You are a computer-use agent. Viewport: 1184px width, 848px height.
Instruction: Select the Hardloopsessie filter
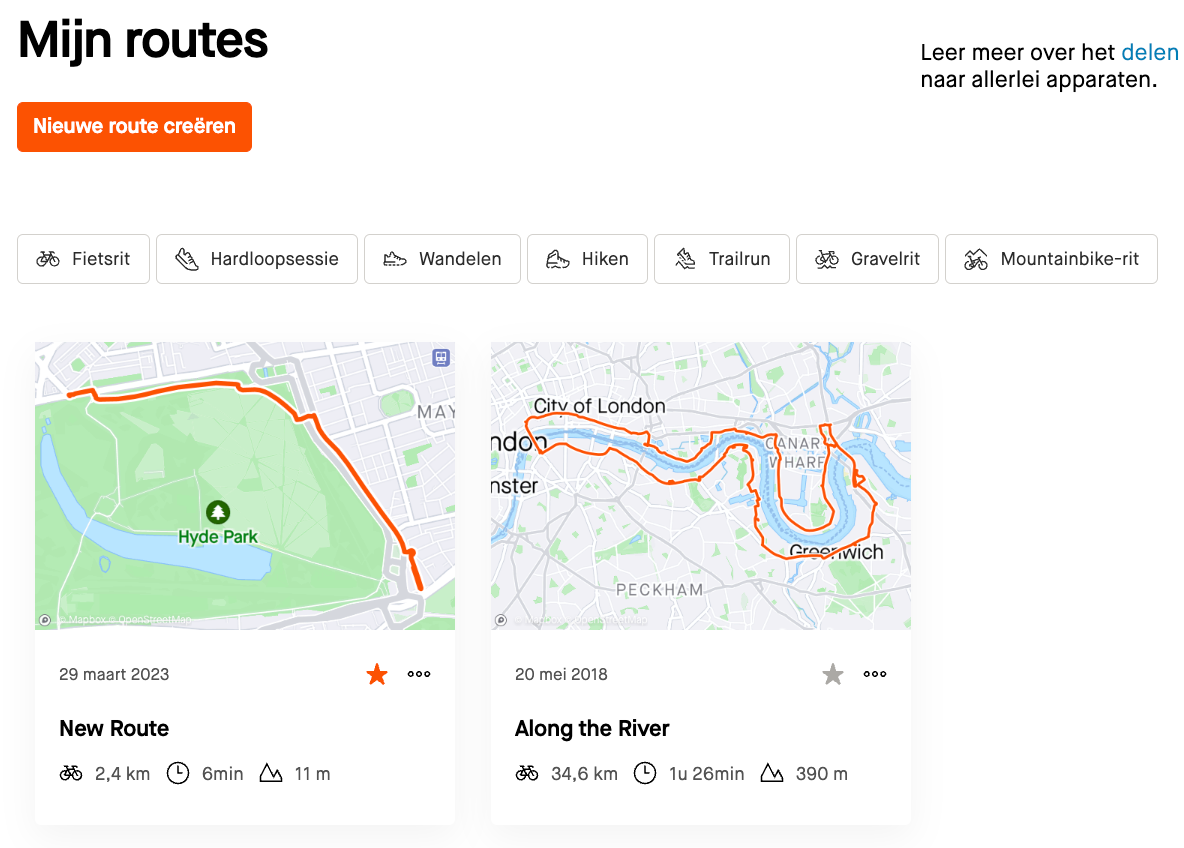257,259
